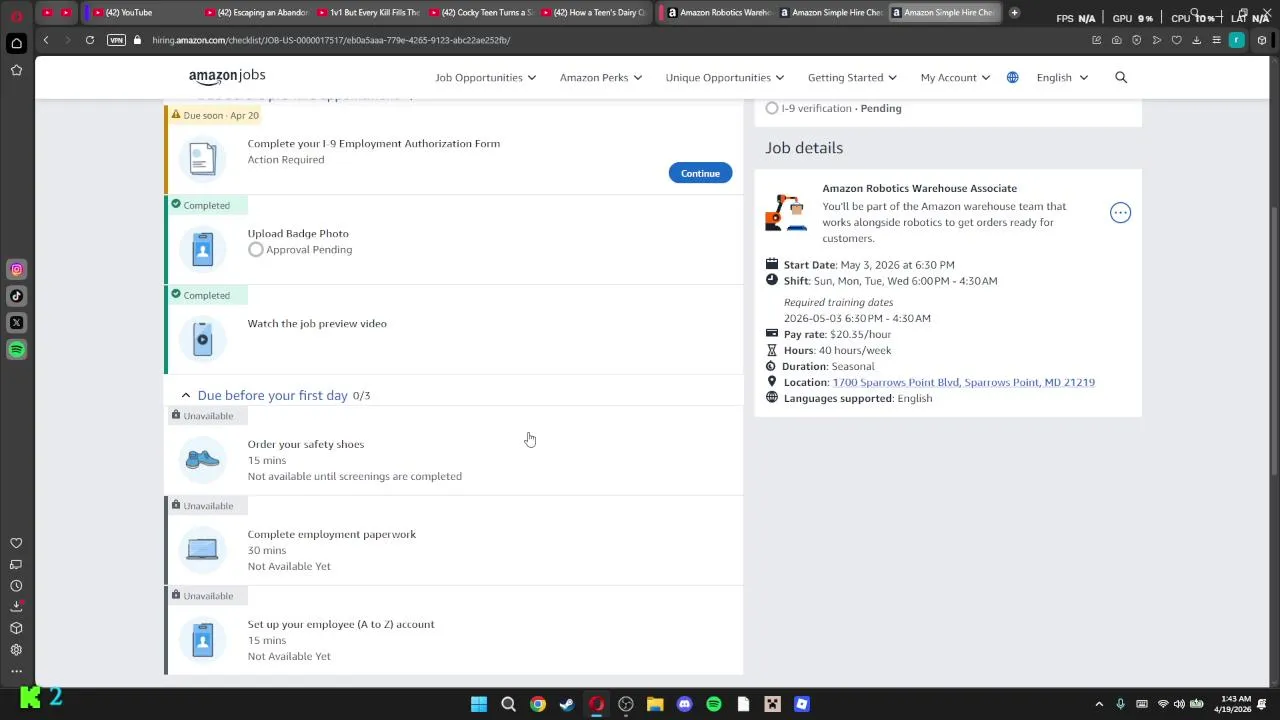This screenshot has height=720, width=1280.
Task: Reload the current page
Action: pos(90,40)
